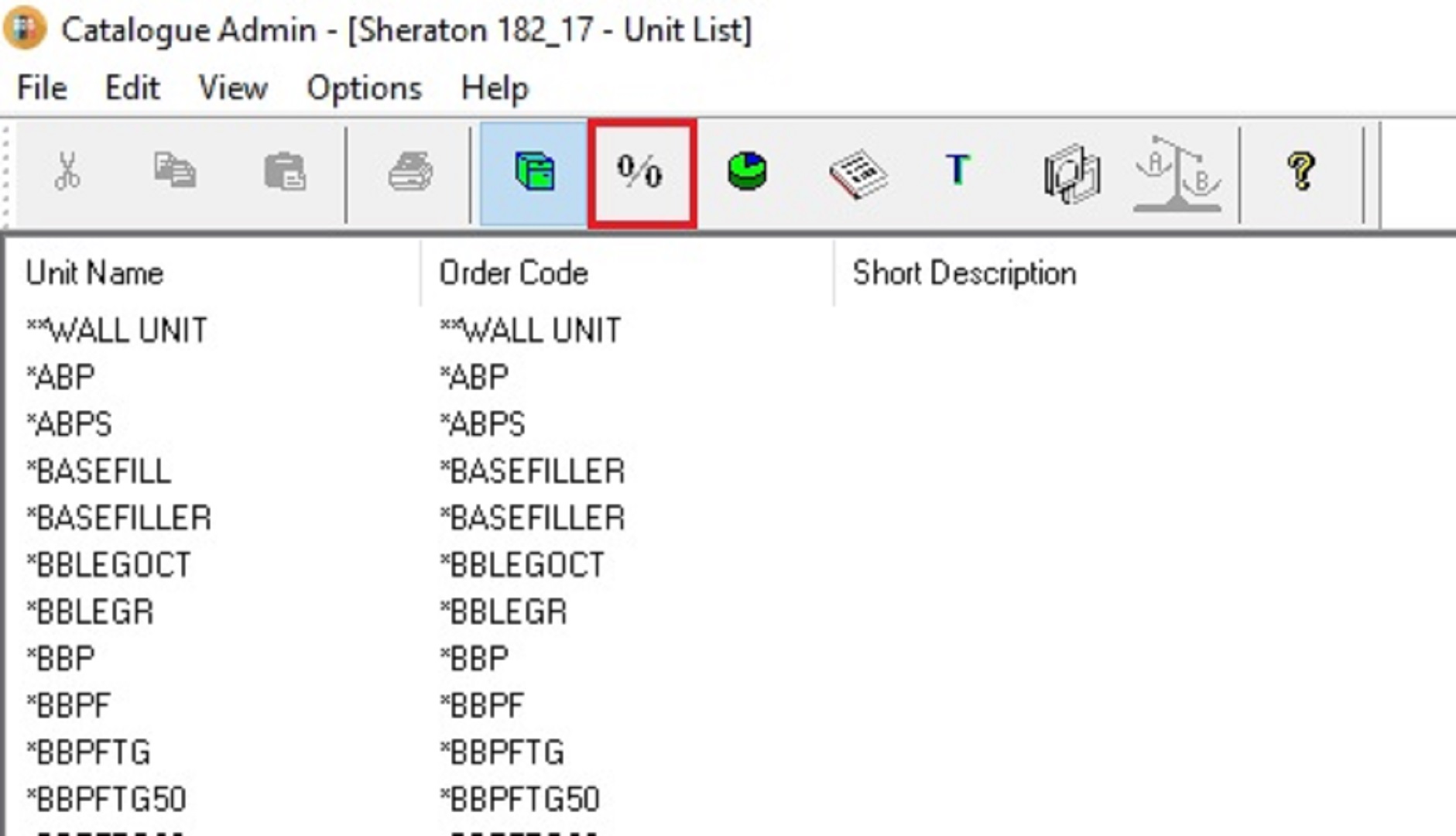
Task: Click the Copy toolbar icon
Action: (x=175, y=171)
